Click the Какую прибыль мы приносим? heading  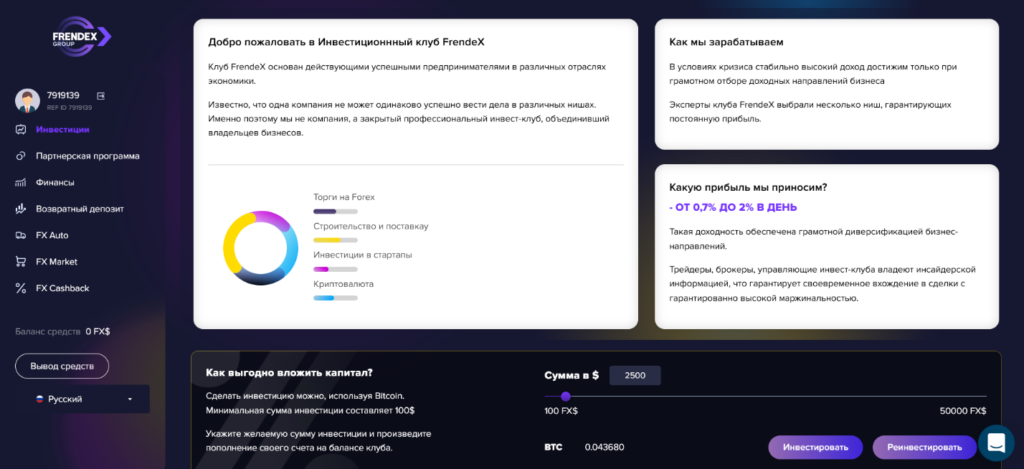click(748, 187)
